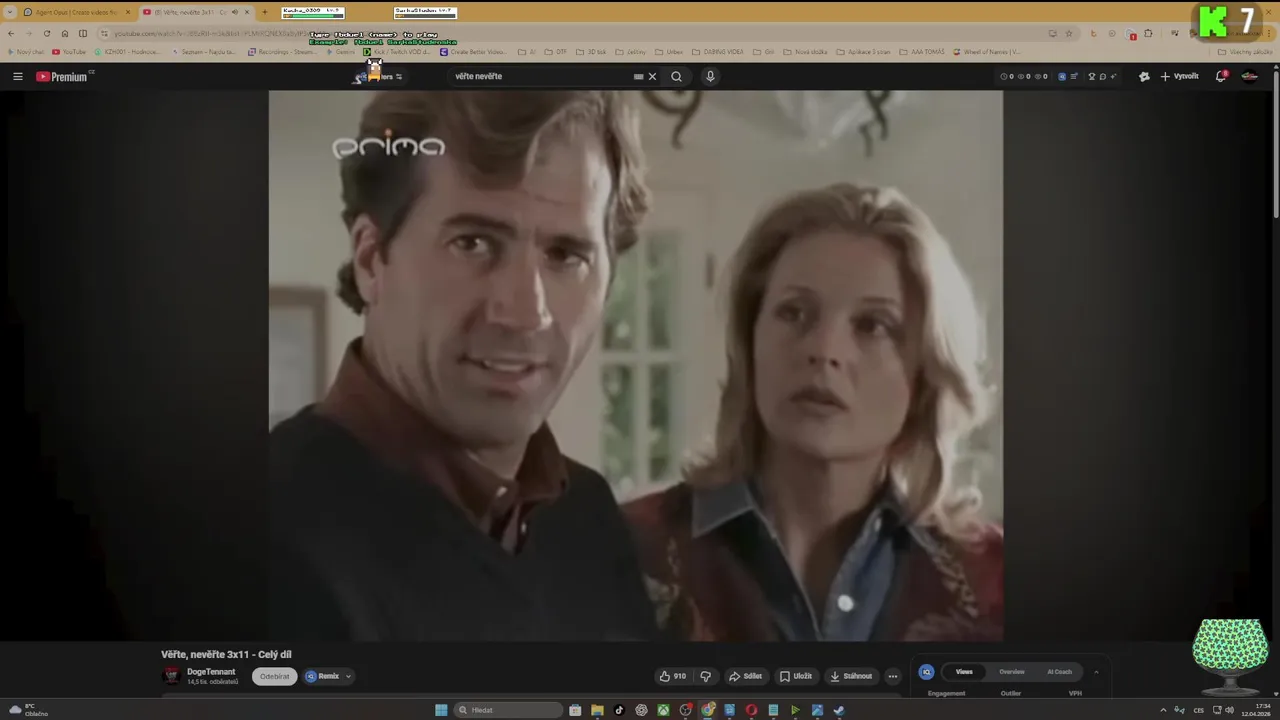Go back in browser history
This screenshot has height=720, width=1280.
(11, 33)
